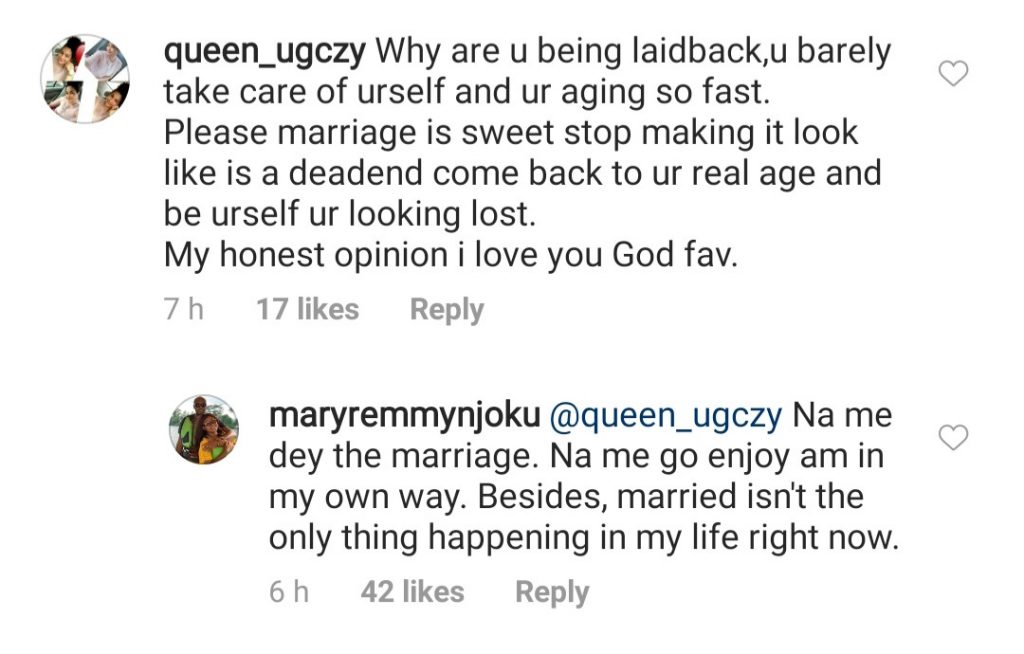Click the line starting "like is a deadend"
Image resolution: width=1024 pixels, height=654 pixels.
pos(522,173)
